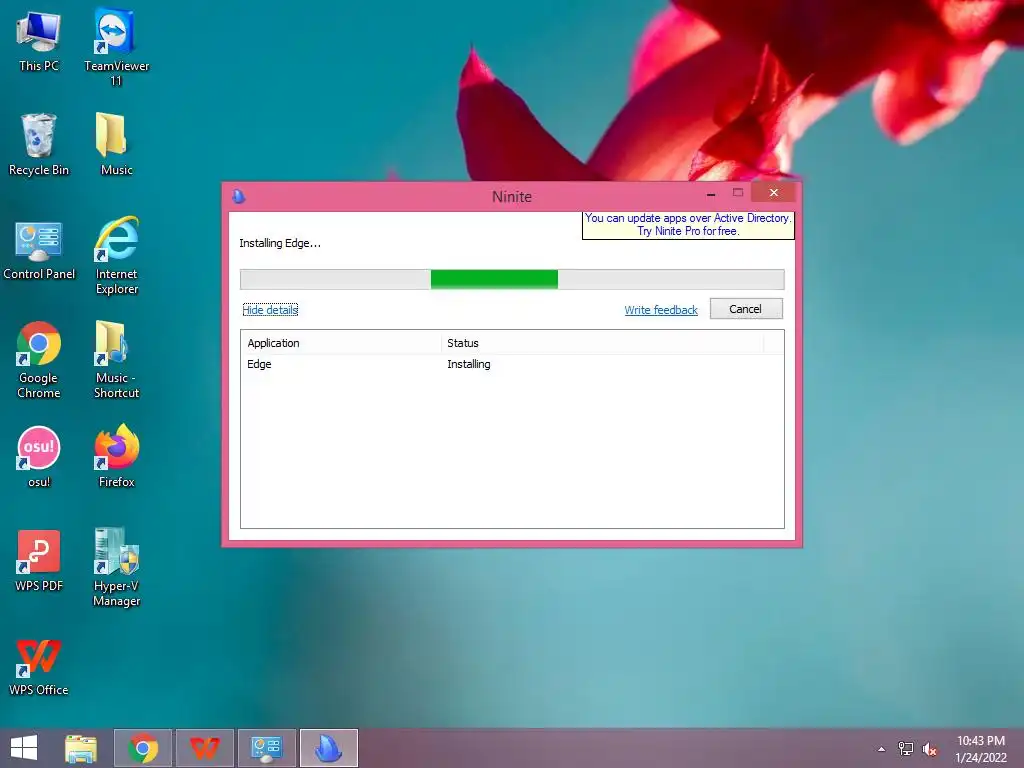Click the Status column header
This screenshot has width=1024, height=768.
click(x=602, y=343)
